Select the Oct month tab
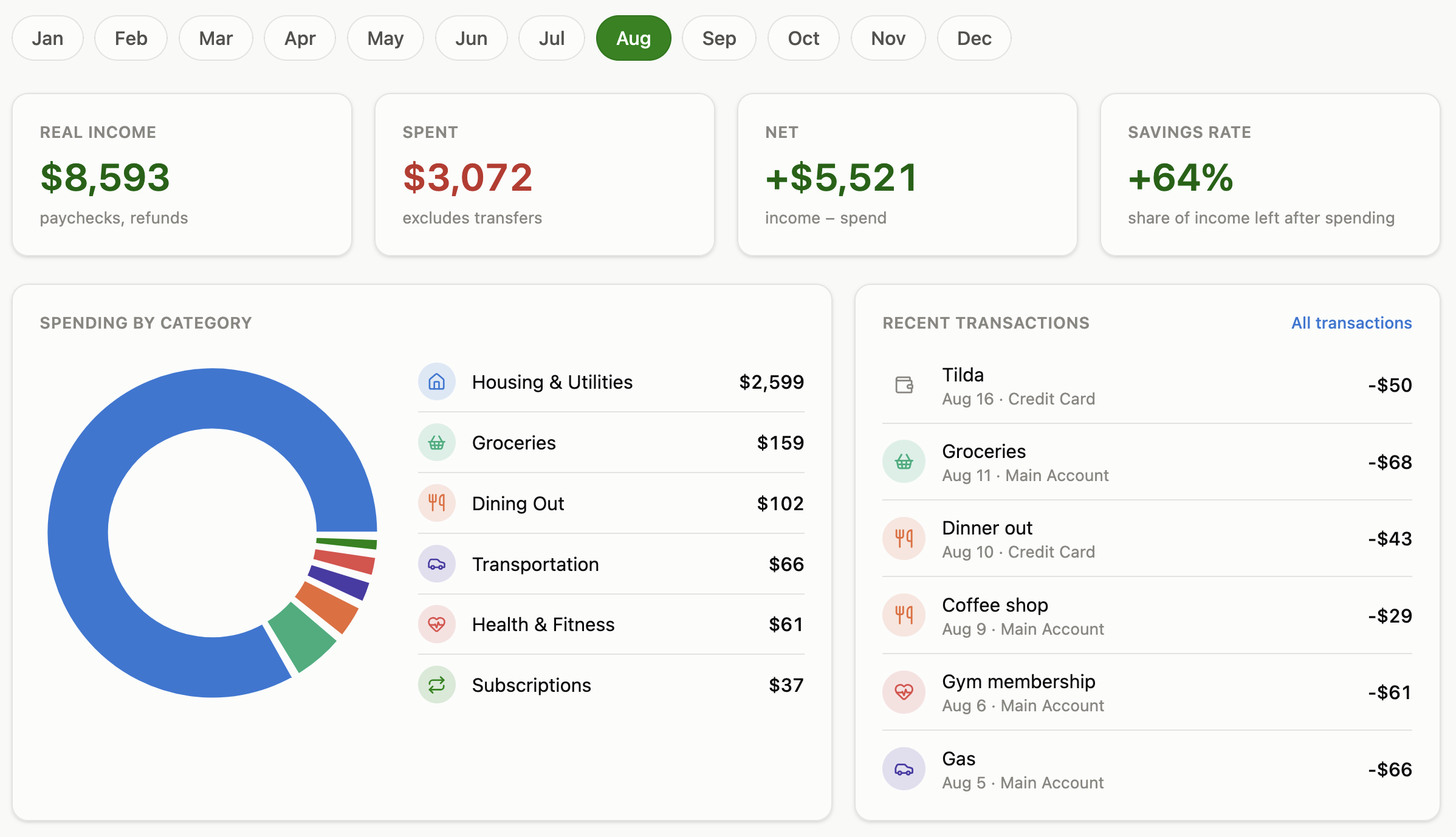The height and width of the screenshot is (837, 1456). (x=803, y=38)
